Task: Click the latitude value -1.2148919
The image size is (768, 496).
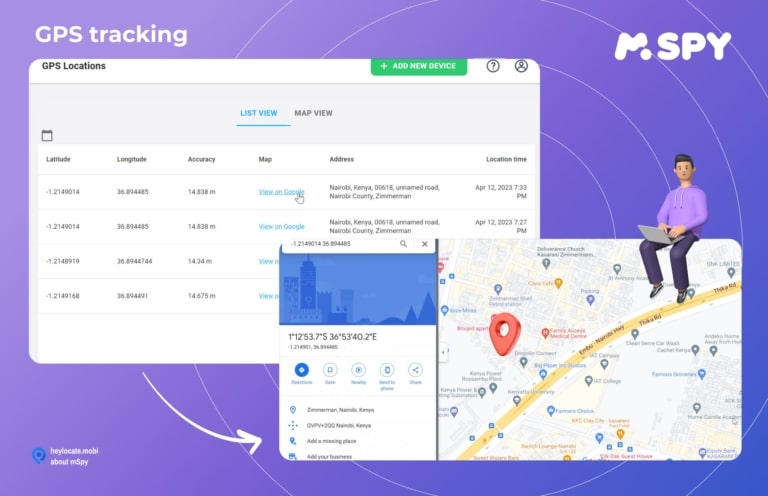Action: (x=63, y=261)
